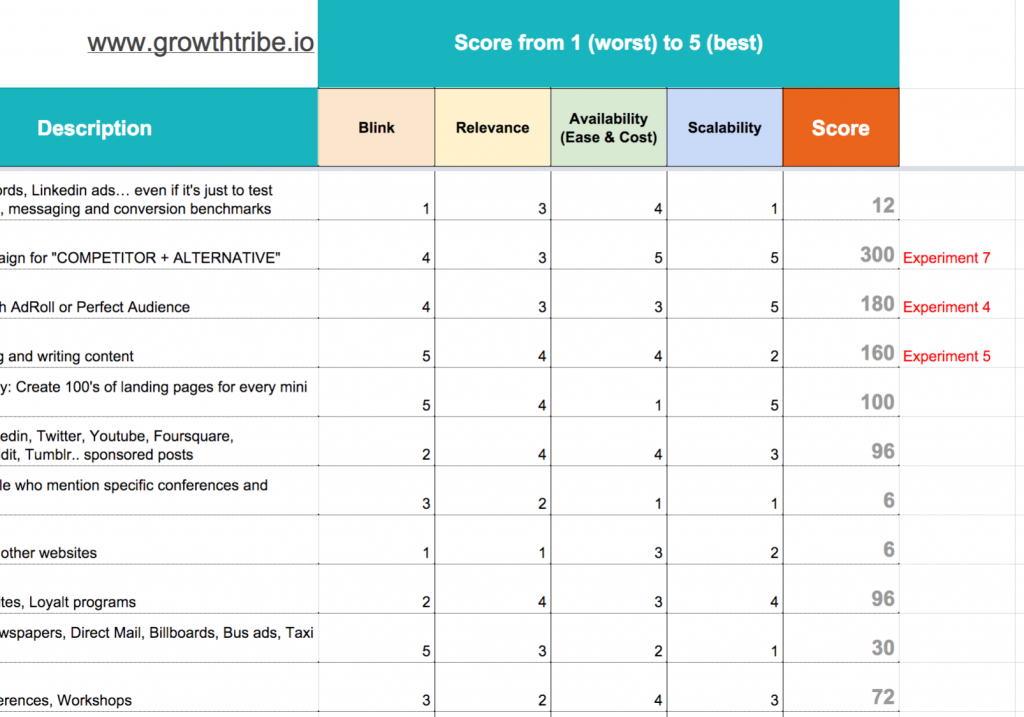The width and height of the screenshot is (1024, 717).
Task: Select the 'who mention specific conferences and' cell
Action: (x=159, y=491)
